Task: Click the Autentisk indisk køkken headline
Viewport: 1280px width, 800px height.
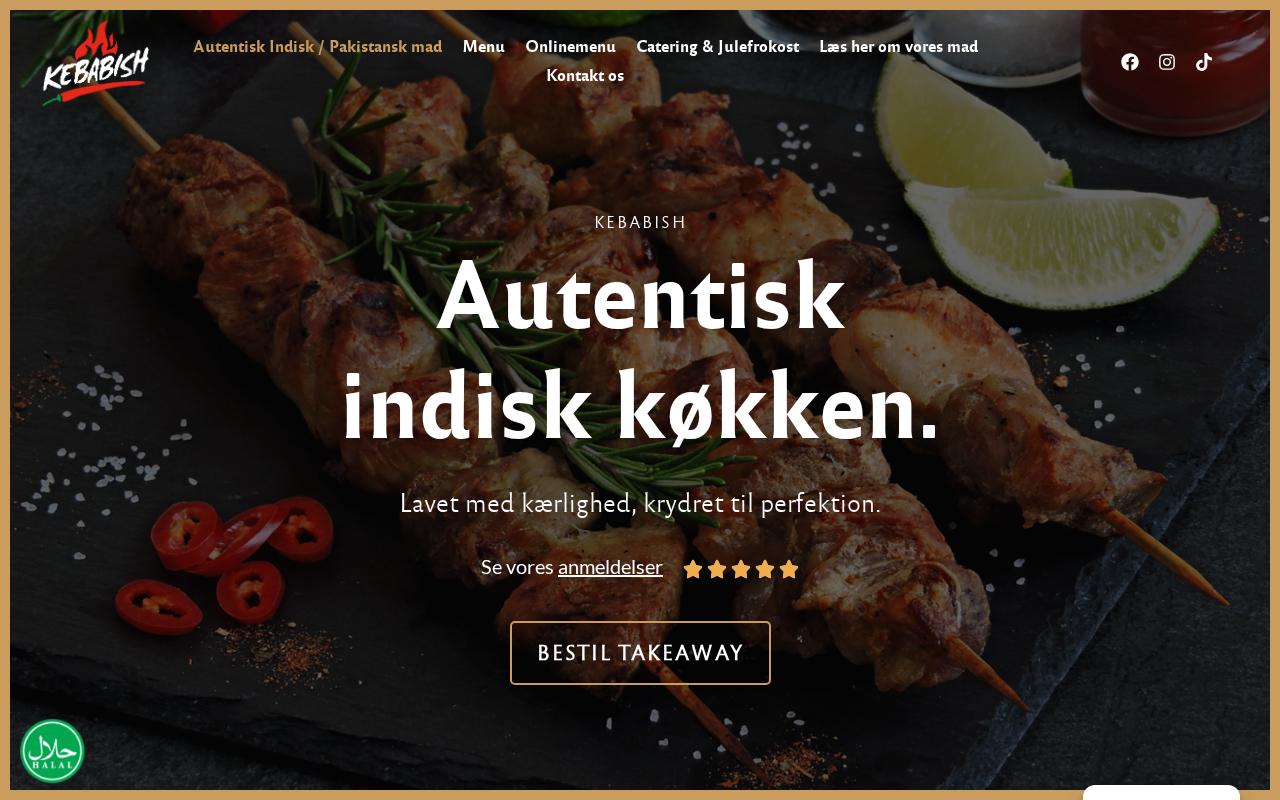Action: pos(640,351)
